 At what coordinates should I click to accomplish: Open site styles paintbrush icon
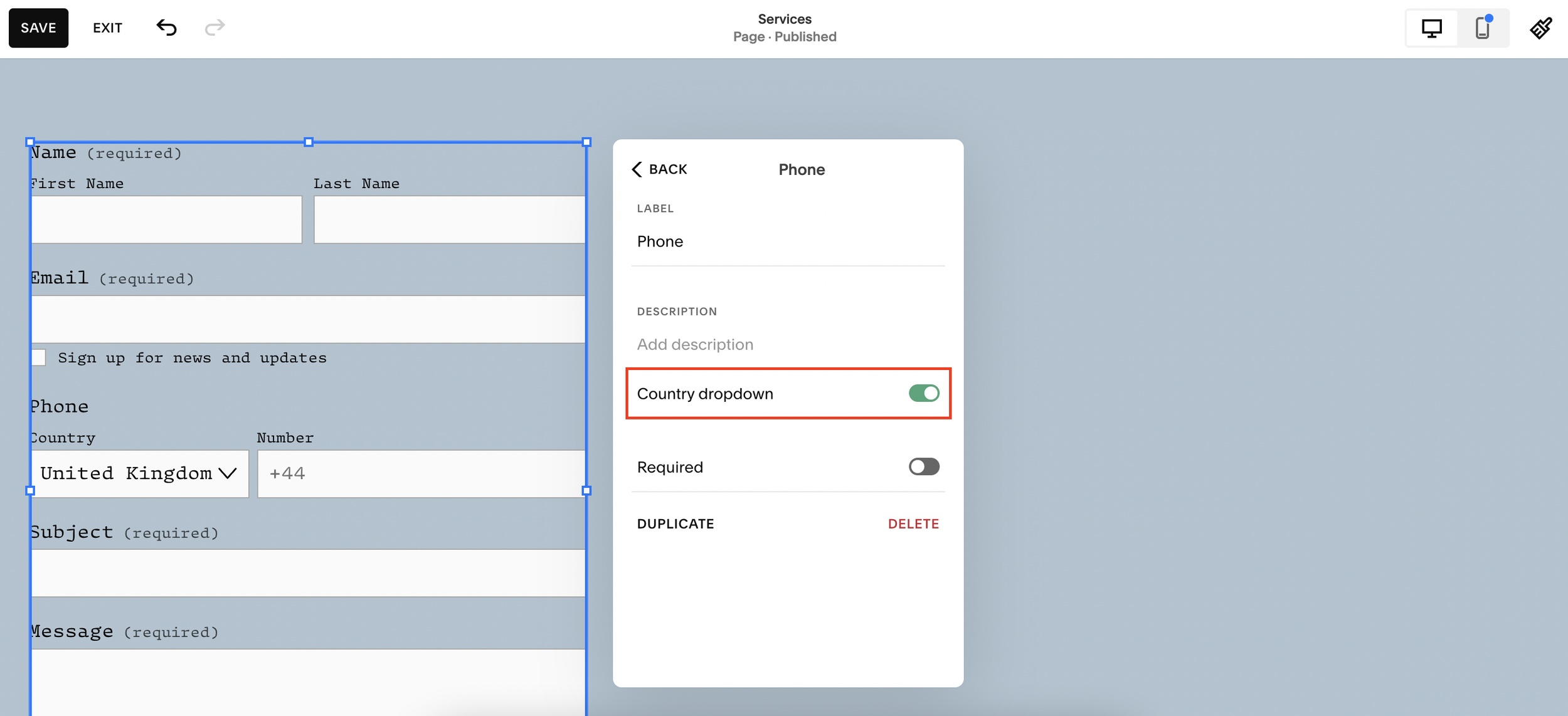[1540, 28]
